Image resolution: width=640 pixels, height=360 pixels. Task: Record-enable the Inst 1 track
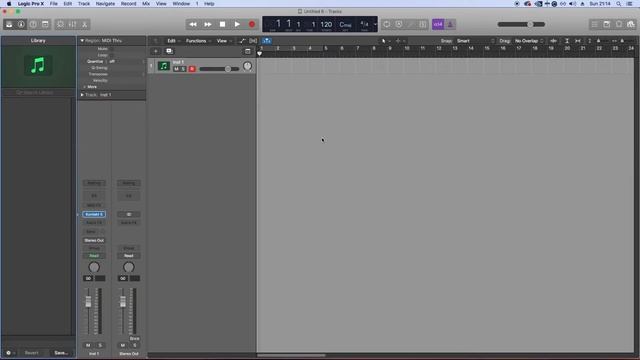tap(192, 69)
